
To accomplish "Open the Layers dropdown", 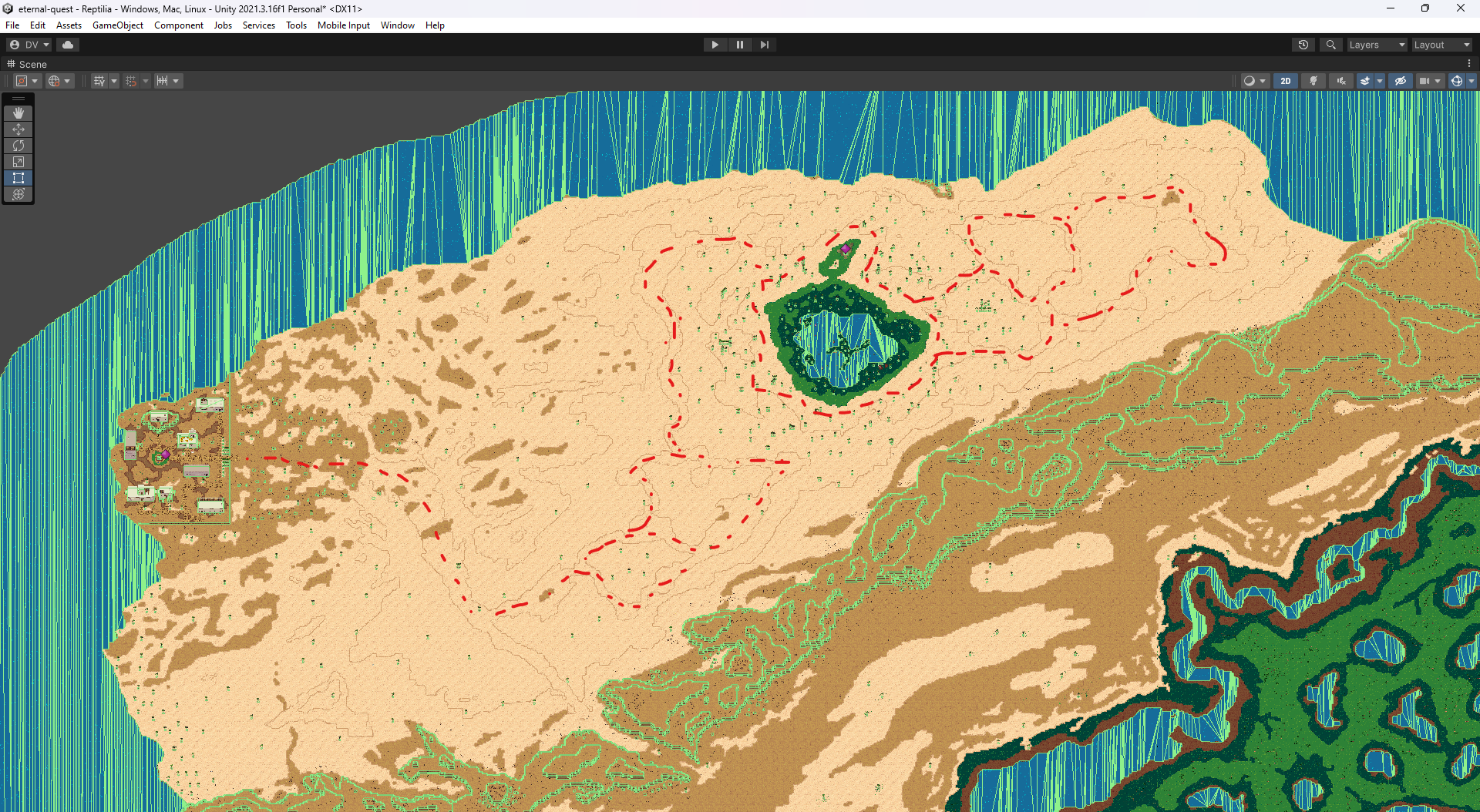I will point(1376,45).
